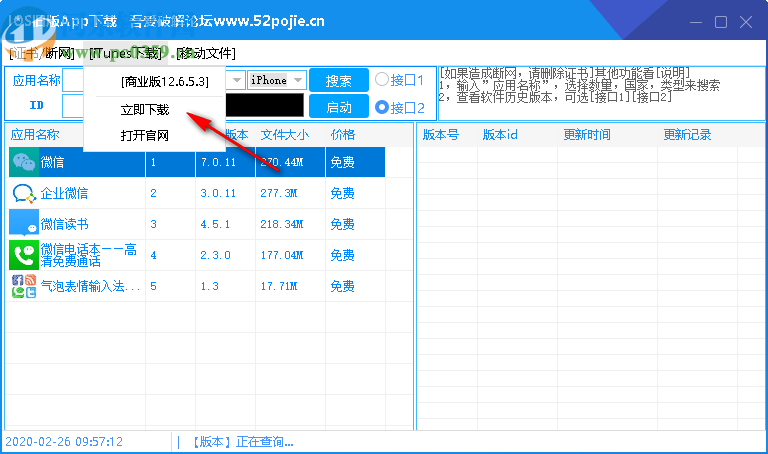Screen dimensions: 768x454
Task: Click the WeChat (微信) app icon
Action: tap(24, 162)
